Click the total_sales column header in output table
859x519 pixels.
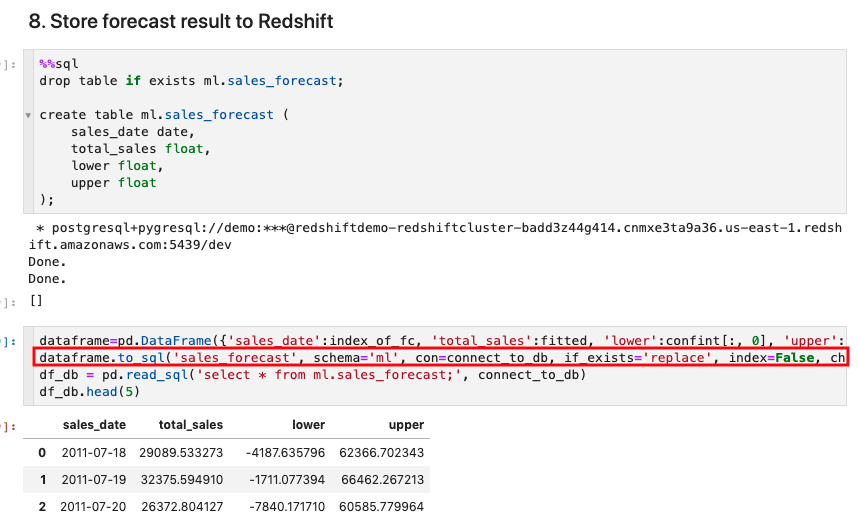pyautogui.click(x=190, y=425)
